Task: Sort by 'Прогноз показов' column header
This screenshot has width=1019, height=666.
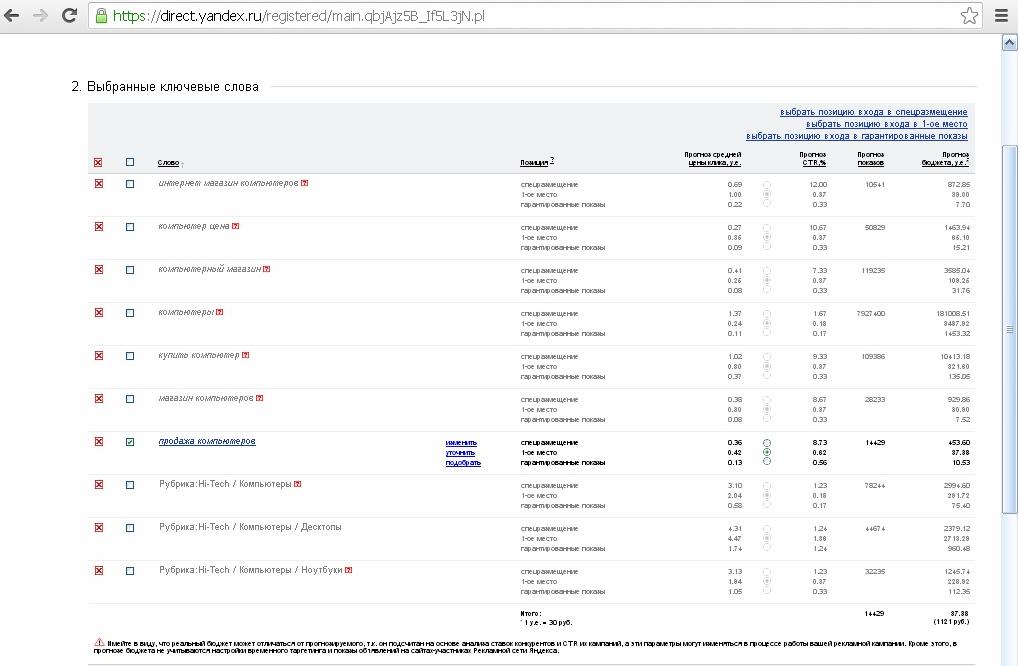Action: coord(870,159)
